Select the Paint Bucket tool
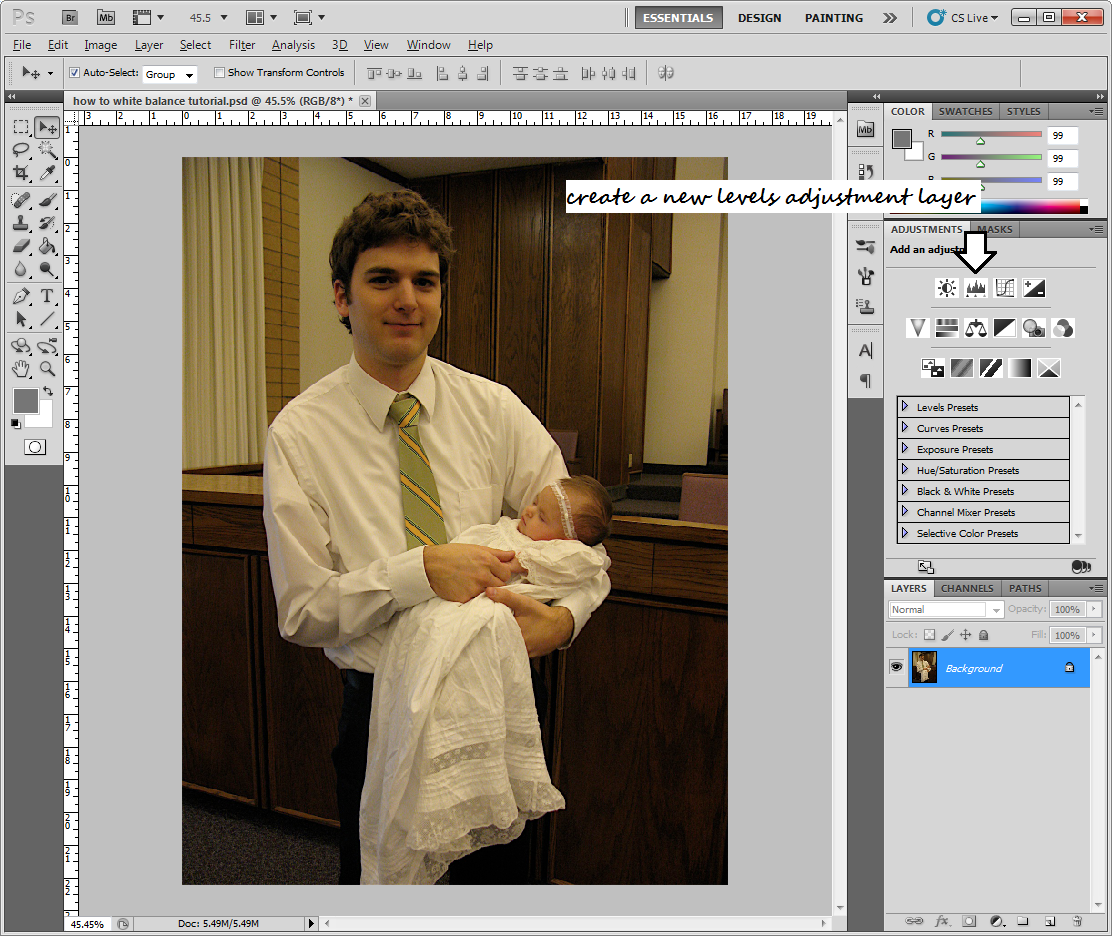The width and height of the screenshot is (1112, 936). point(48,246)
